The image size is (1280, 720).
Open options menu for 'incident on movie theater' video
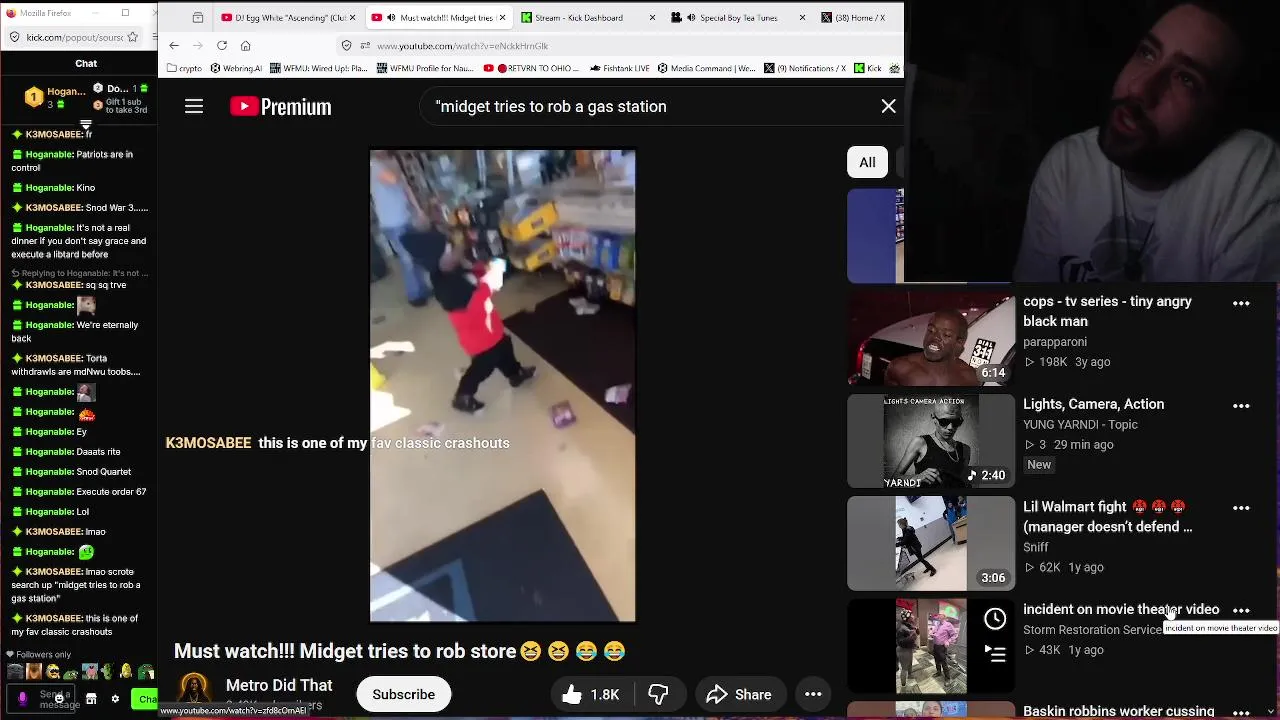point(1241,610)
